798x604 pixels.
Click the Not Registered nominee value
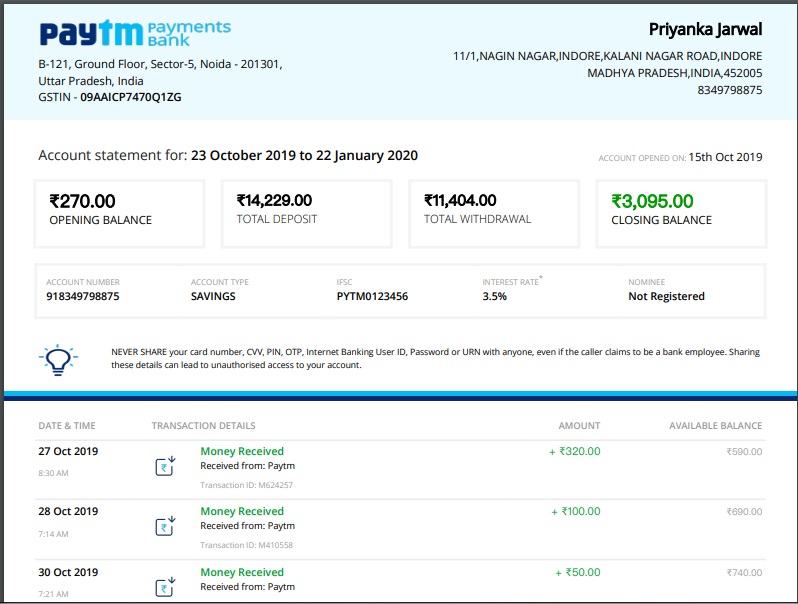click(667, 296)
